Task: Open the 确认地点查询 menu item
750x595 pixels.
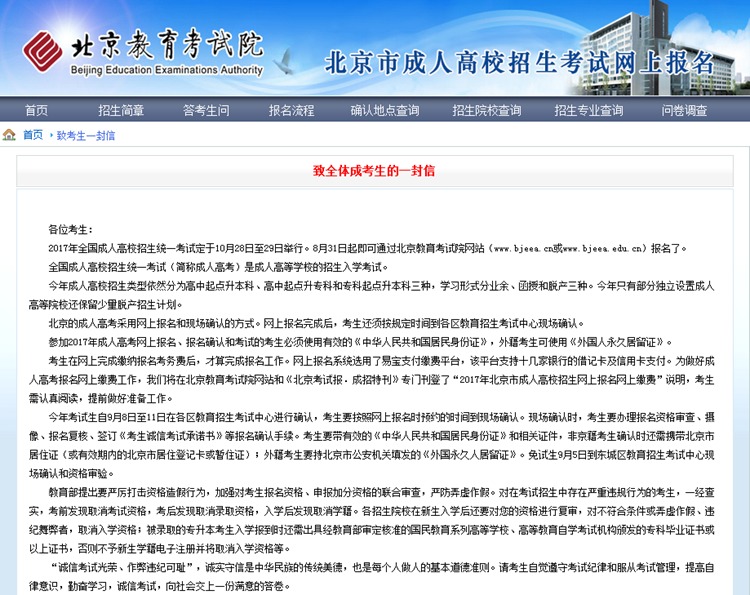Action: (385, 110)
